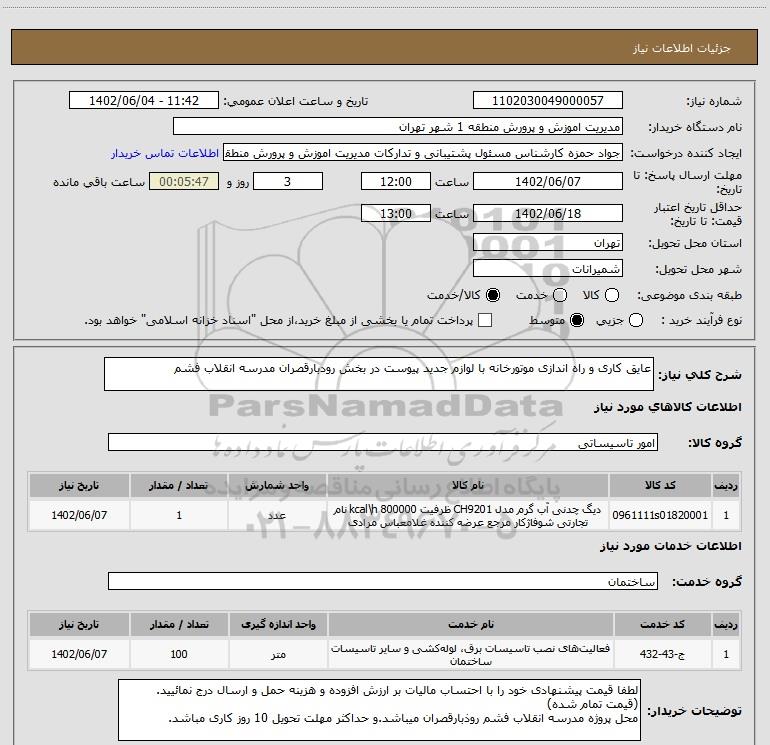This screenshot has width=770, height=745.
Task: Select the خدمت radio button
Action: click(x=560, y=295)
